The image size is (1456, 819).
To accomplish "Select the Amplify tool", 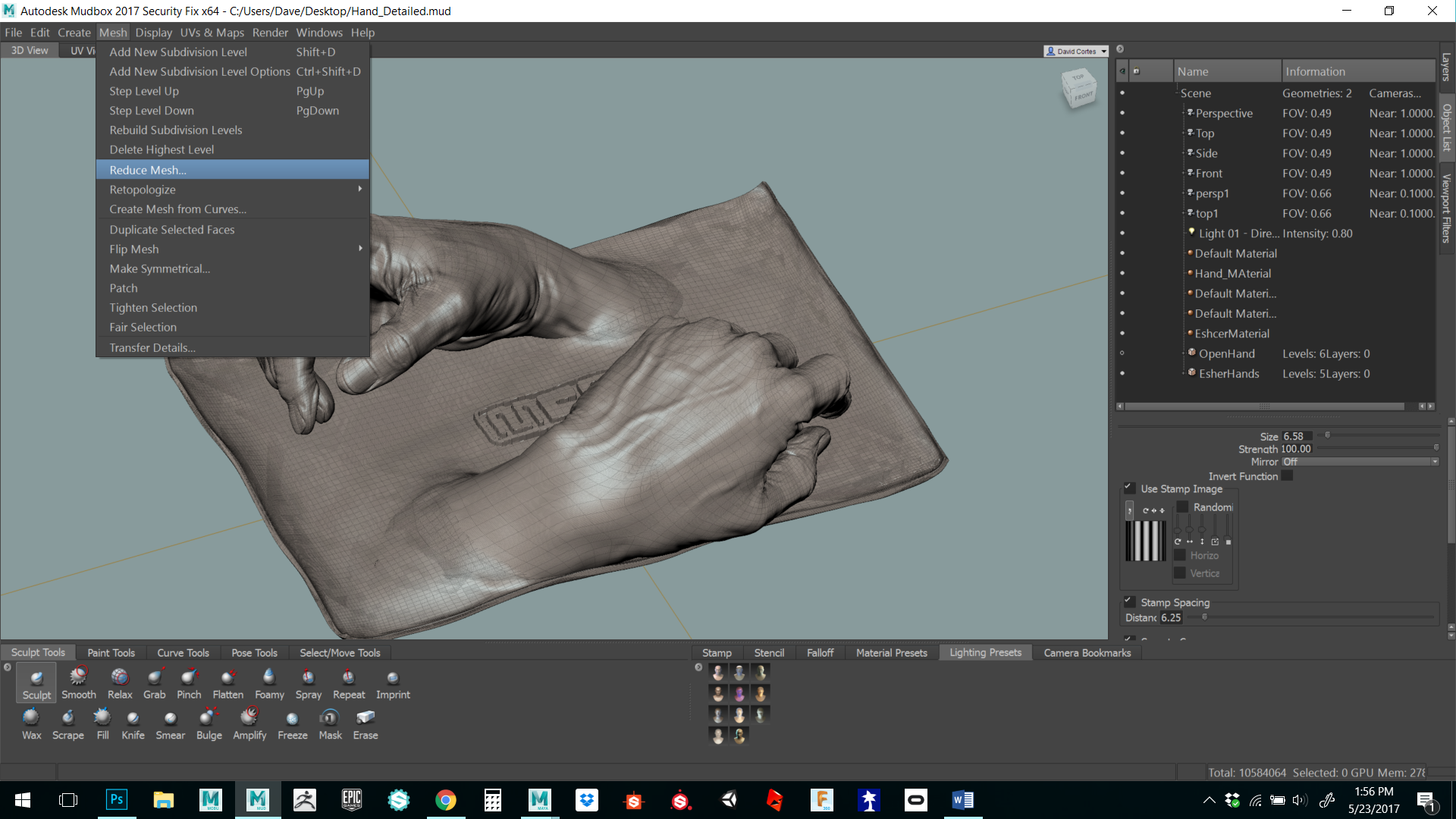I will (249, 724).
